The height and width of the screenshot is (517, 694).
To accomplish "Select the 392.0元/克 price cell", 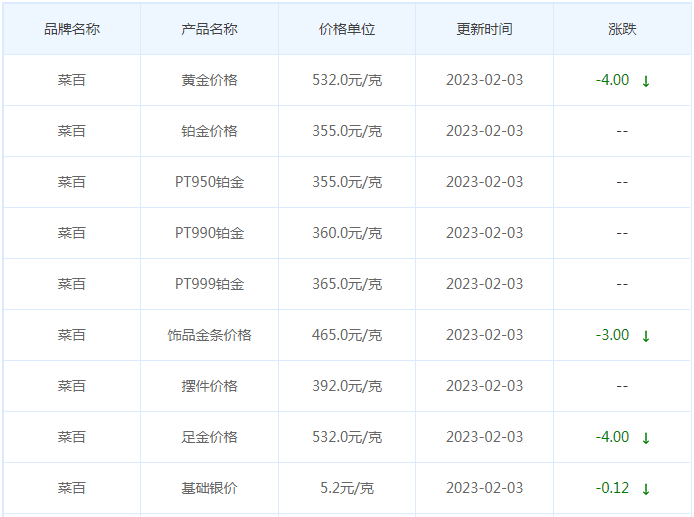I will (x=347, y=386).
